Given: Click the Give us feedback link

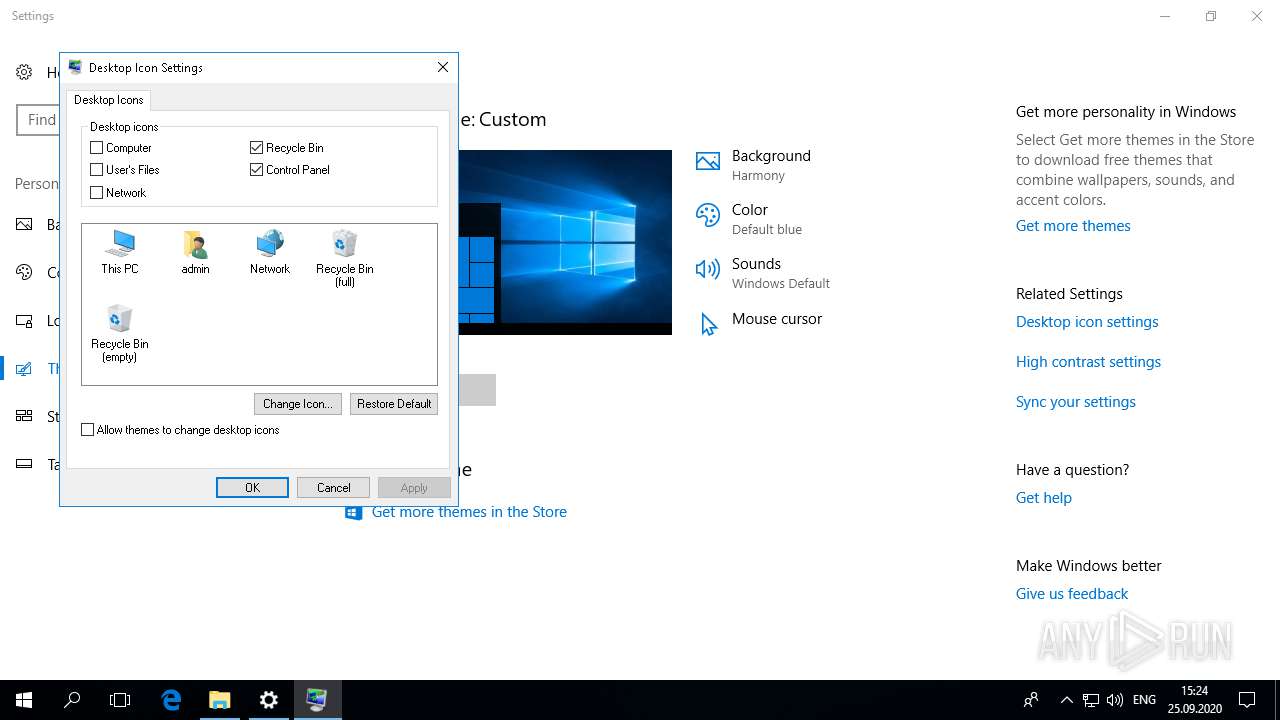Looking at the screenshot, I should tap(1072, 594).
